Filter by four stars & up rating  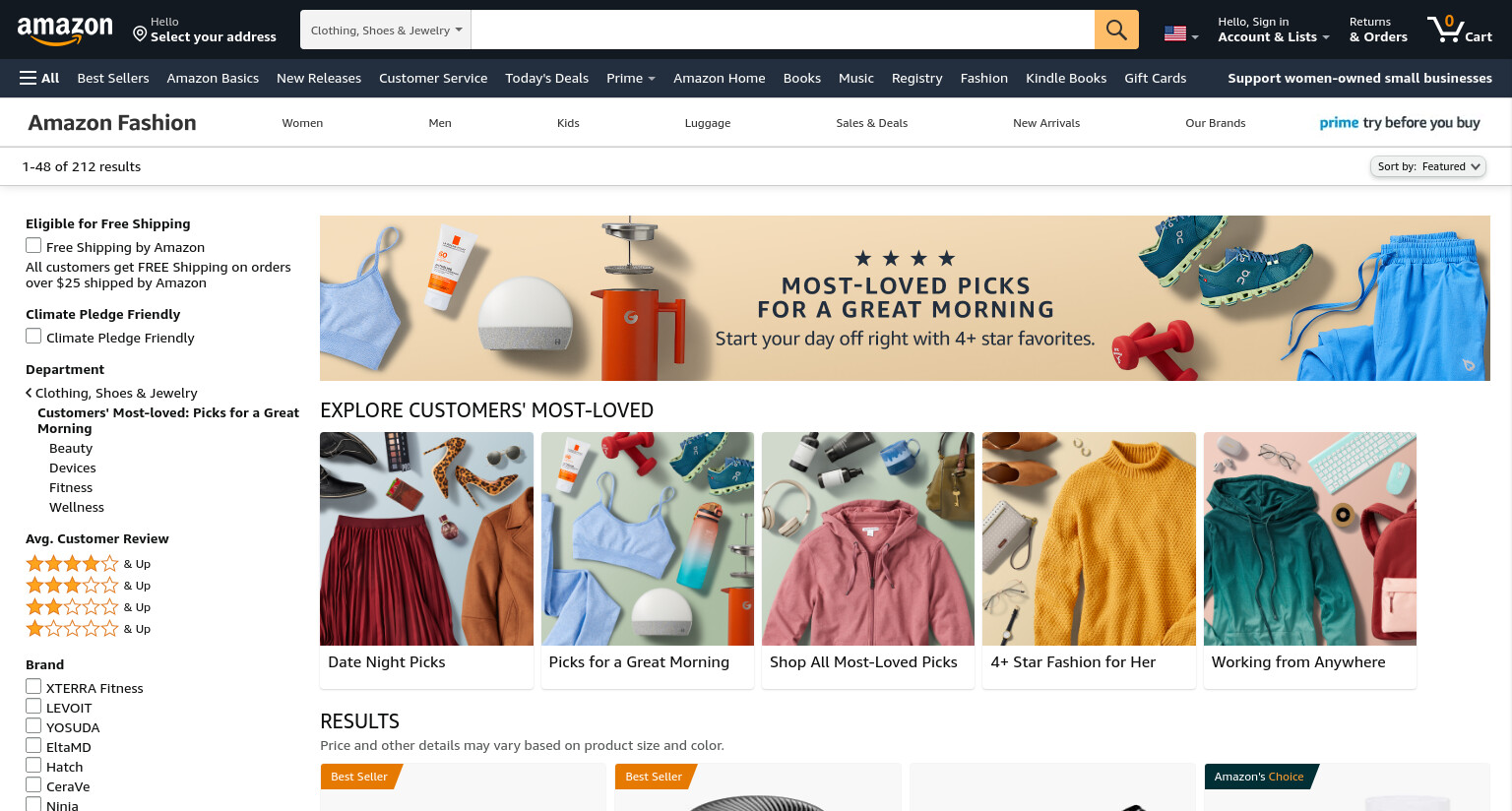pyautogui.click(x=88, y=564)
